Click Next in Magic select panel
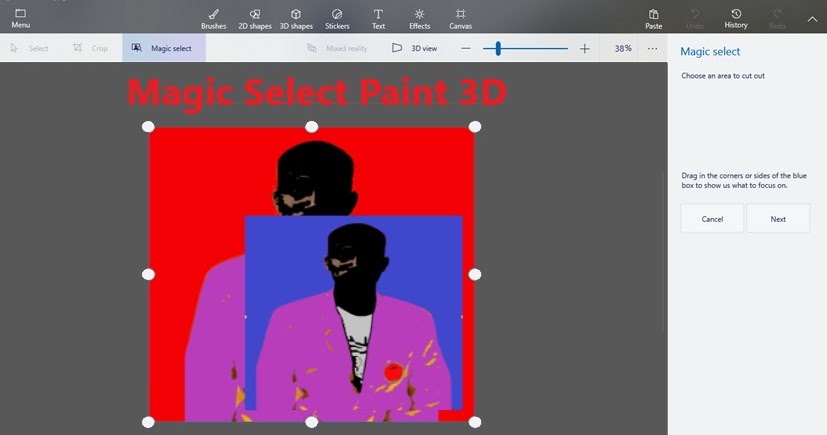Screen dimensions: 827x435 click(778, 218)
